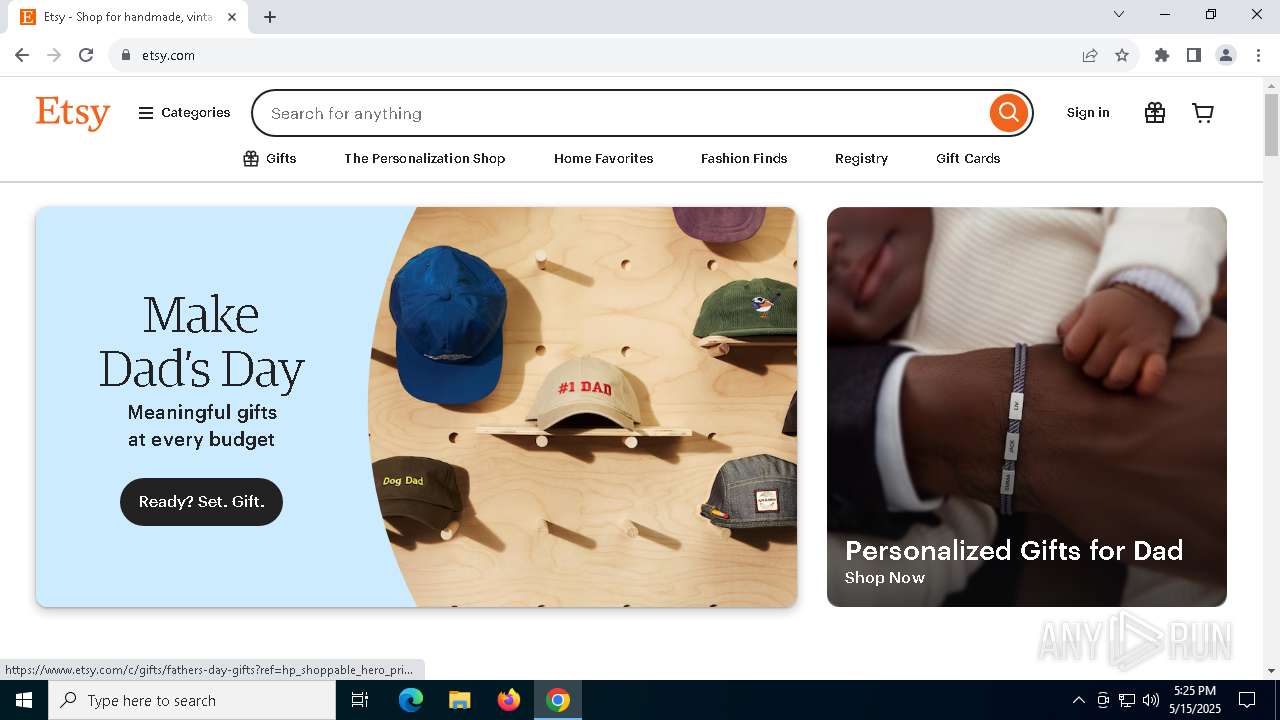
Task: Share this page from address bar
Action: pyautogui.click(x=1090, y=55)
